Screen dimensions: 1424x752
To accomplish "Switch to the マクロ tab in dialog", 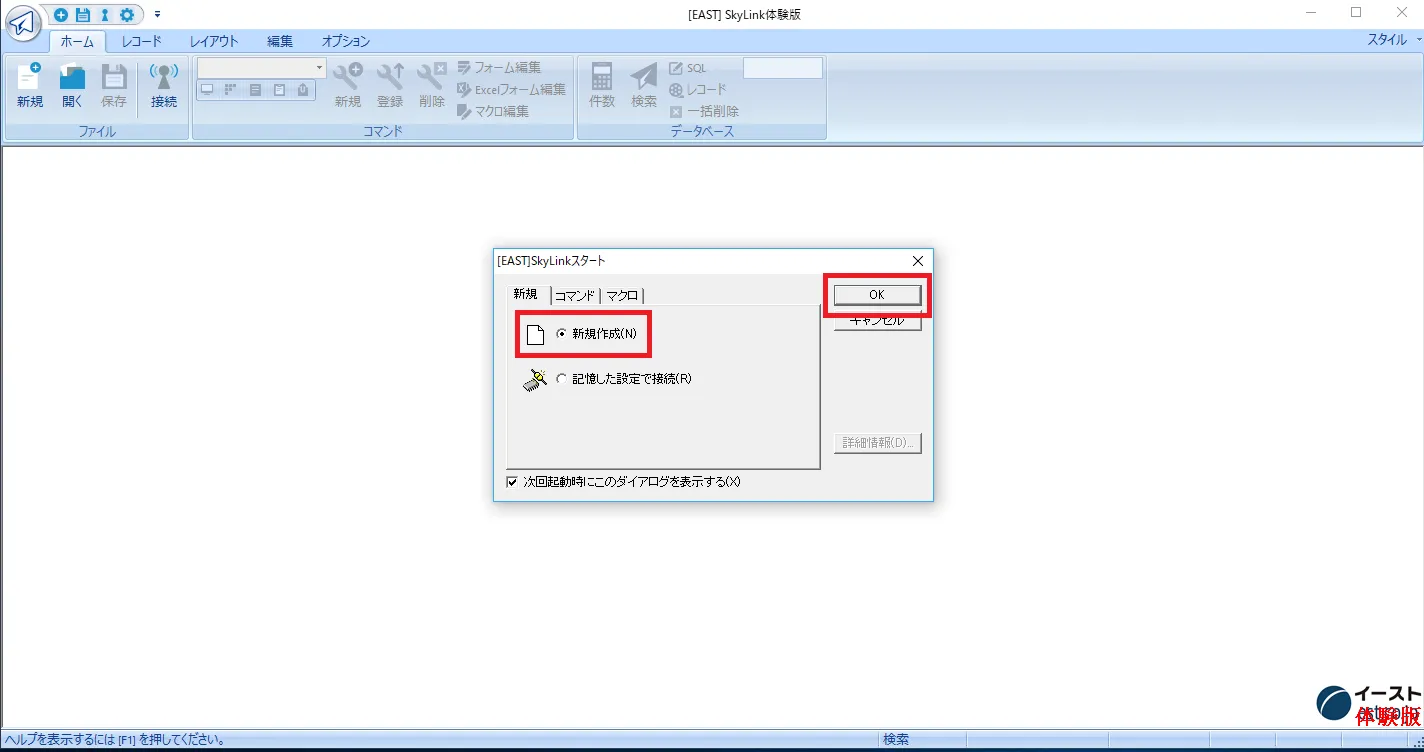I will pyautogui.click(x=622, y=295).
